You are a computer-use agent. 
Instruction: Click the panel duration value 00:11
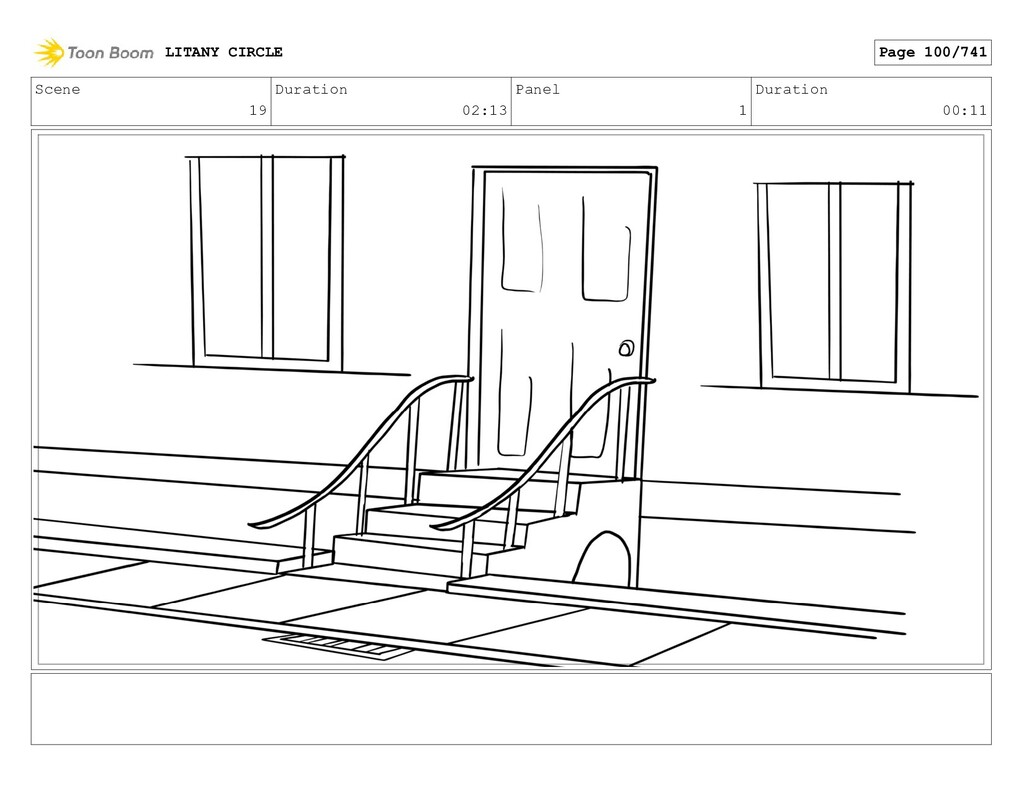tap(965, 110)
